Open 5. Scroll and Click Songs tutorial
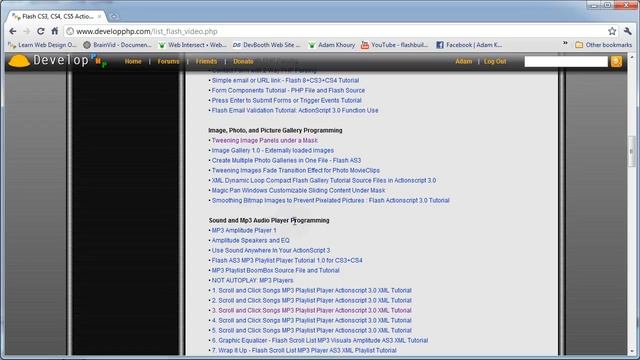Screen dimensions: 640x360 pos(311,330)
